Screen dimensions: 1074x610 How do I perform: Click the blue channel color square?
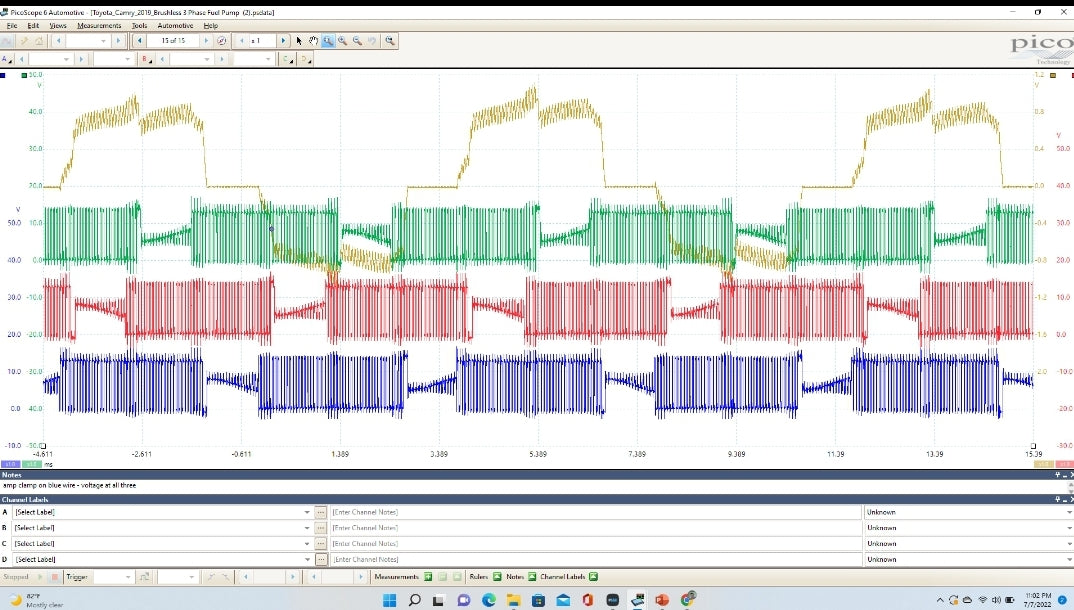[x=3, y=75]
